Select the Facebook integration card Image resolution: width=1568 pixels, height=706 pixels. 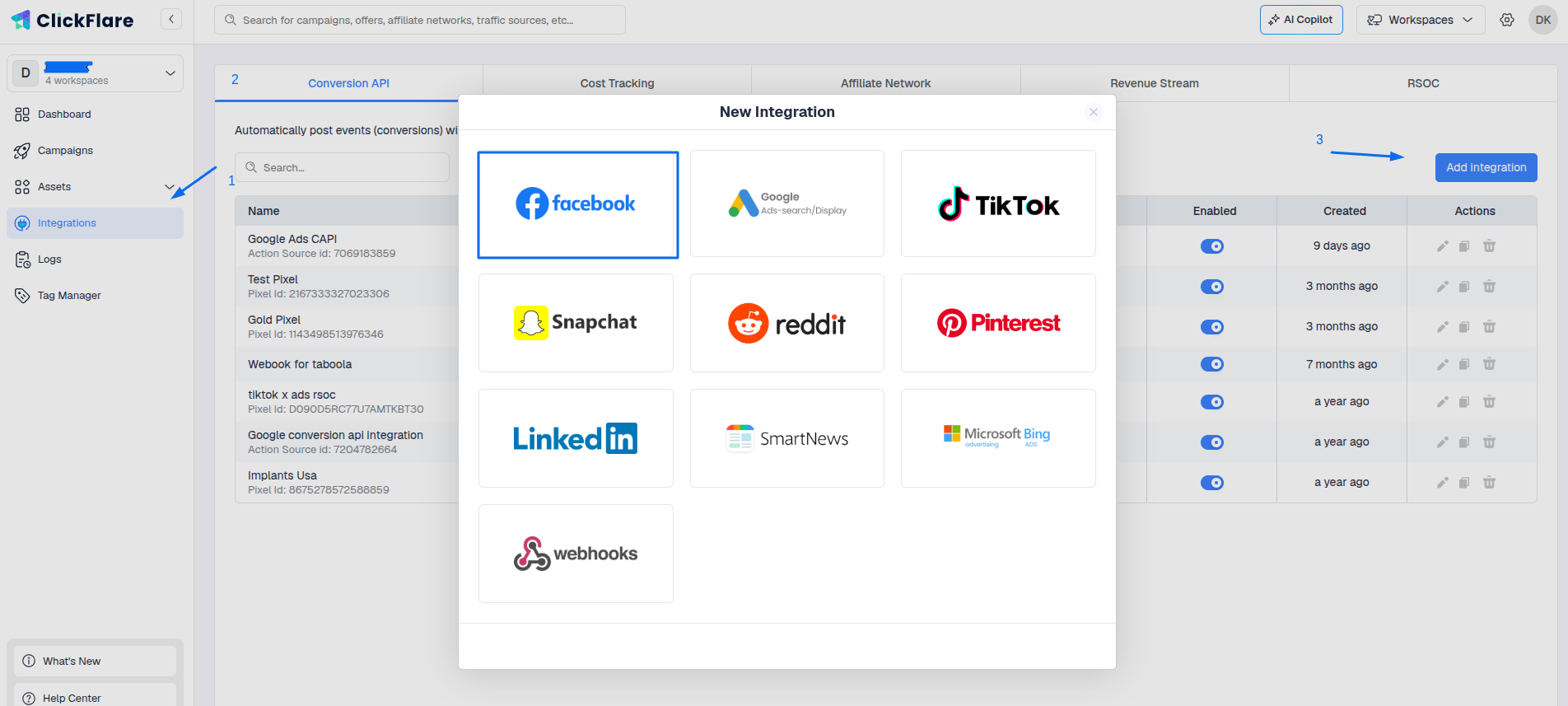(x=578, y=204)
